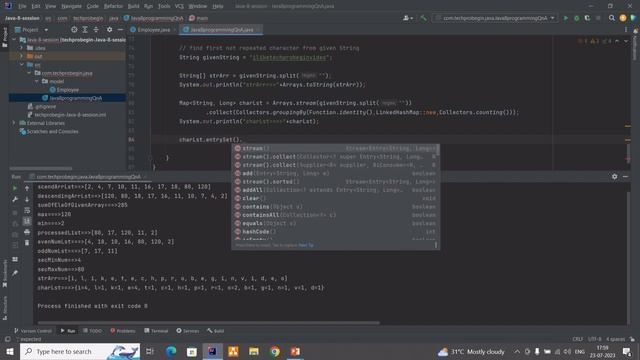640x360 pixels.
Task: Open the Version Control tool window
Action: point(33,331)
